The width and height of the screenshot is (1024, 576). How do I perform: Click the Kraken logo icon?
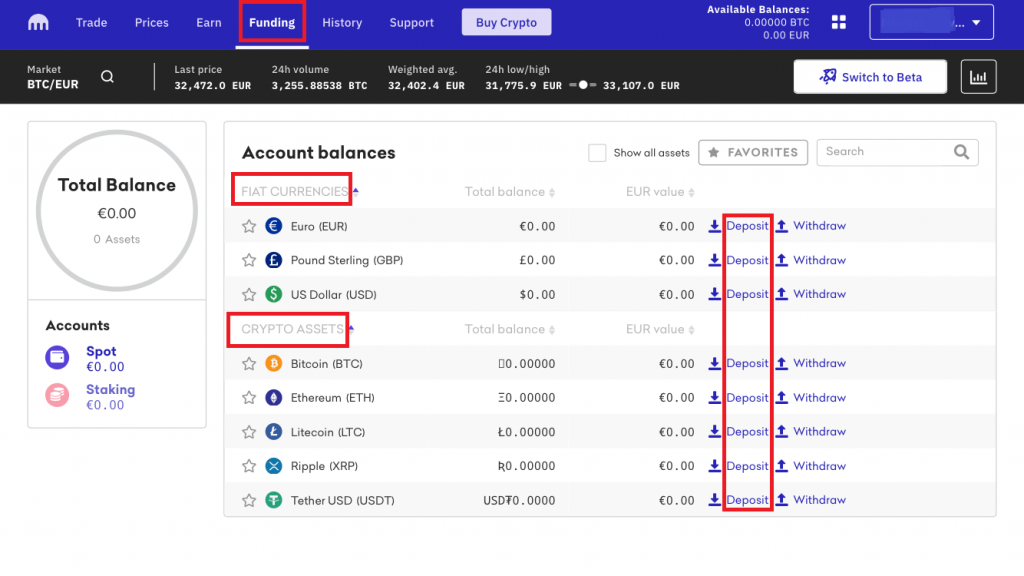coord(39,22)
